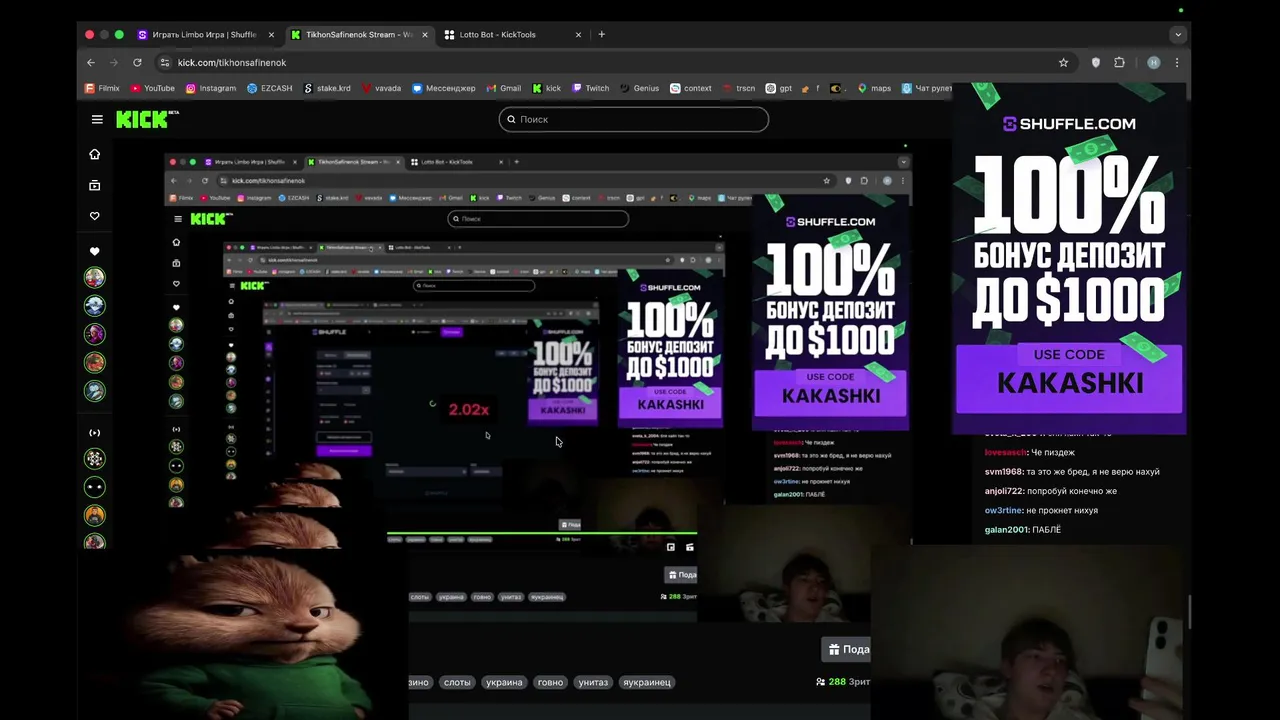
Task: Bookmark this page with the star icon
Action: click(x=1063, y=62)
